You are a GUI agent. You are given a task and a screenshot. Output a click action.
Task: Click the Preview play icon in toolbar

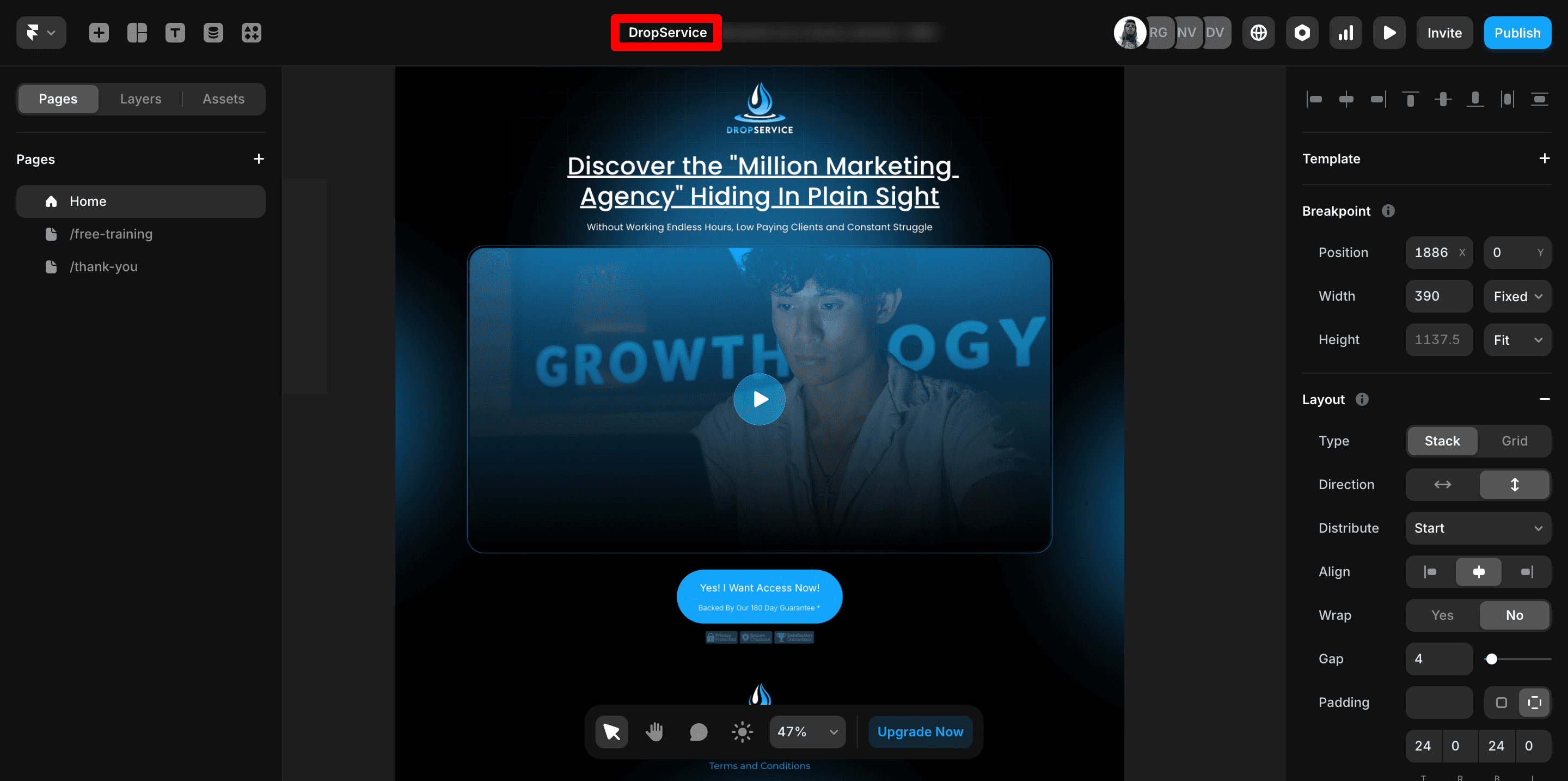coord(1389,33)
